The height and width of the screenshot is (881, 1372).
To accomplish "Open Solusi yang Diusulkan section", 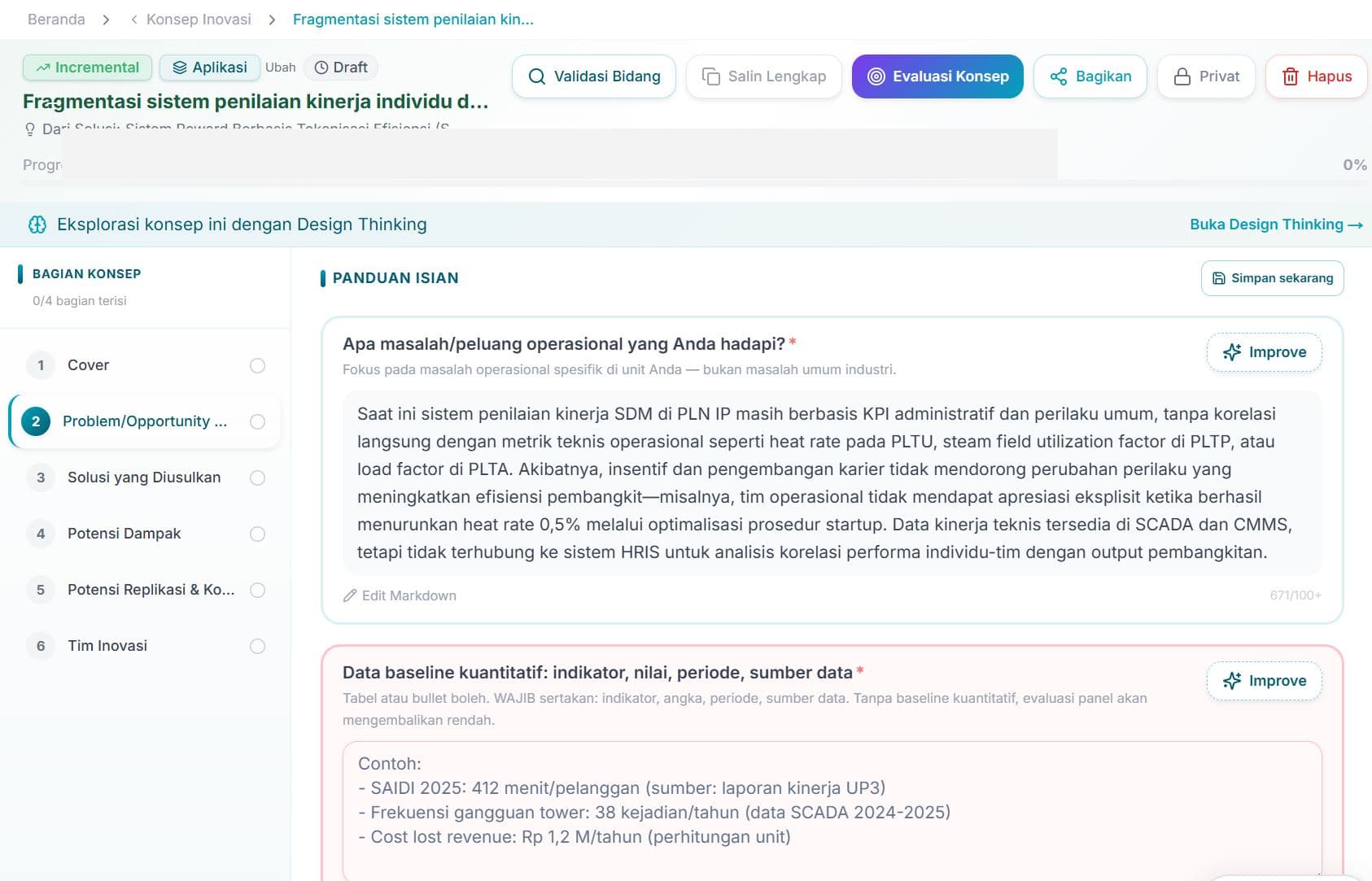I will click(x=145, y=478).
